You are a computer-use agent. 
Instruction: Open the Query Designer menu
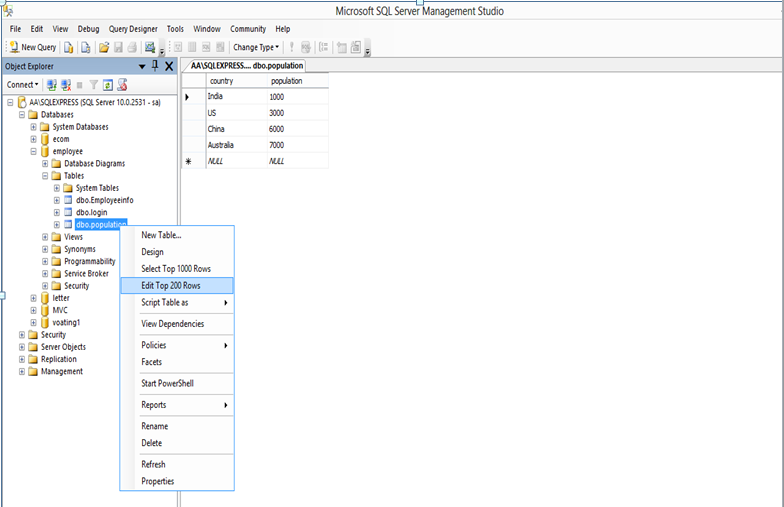pos(133,29)
